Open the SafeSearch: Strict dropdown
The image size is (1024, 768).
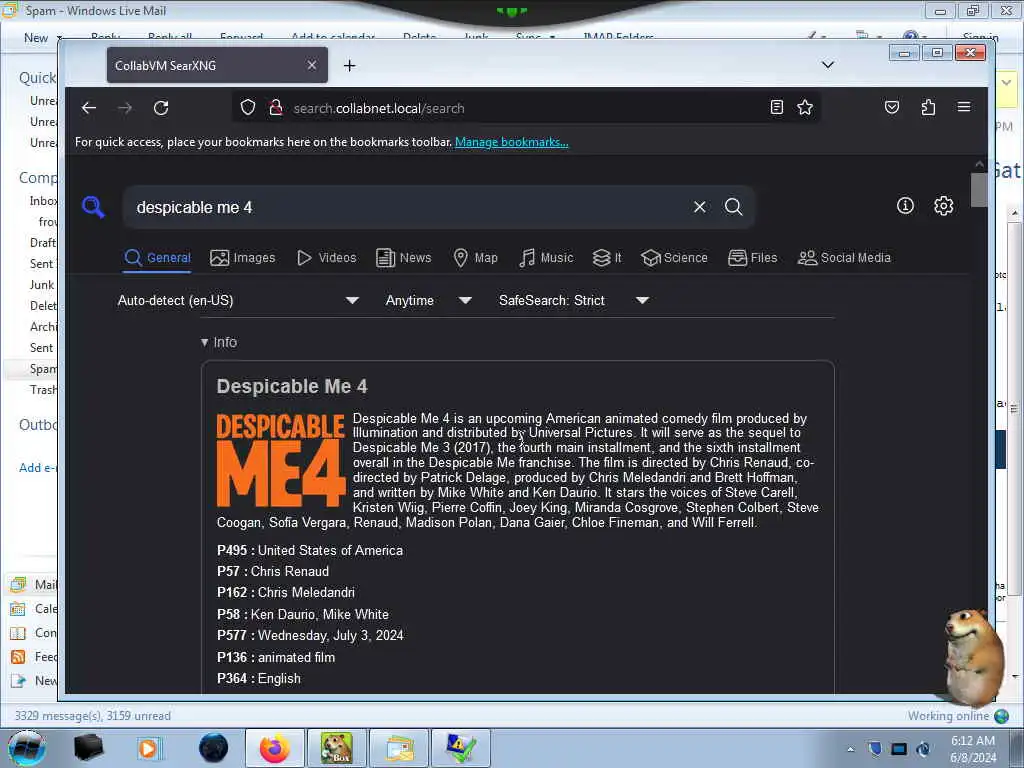coord(573,300)
